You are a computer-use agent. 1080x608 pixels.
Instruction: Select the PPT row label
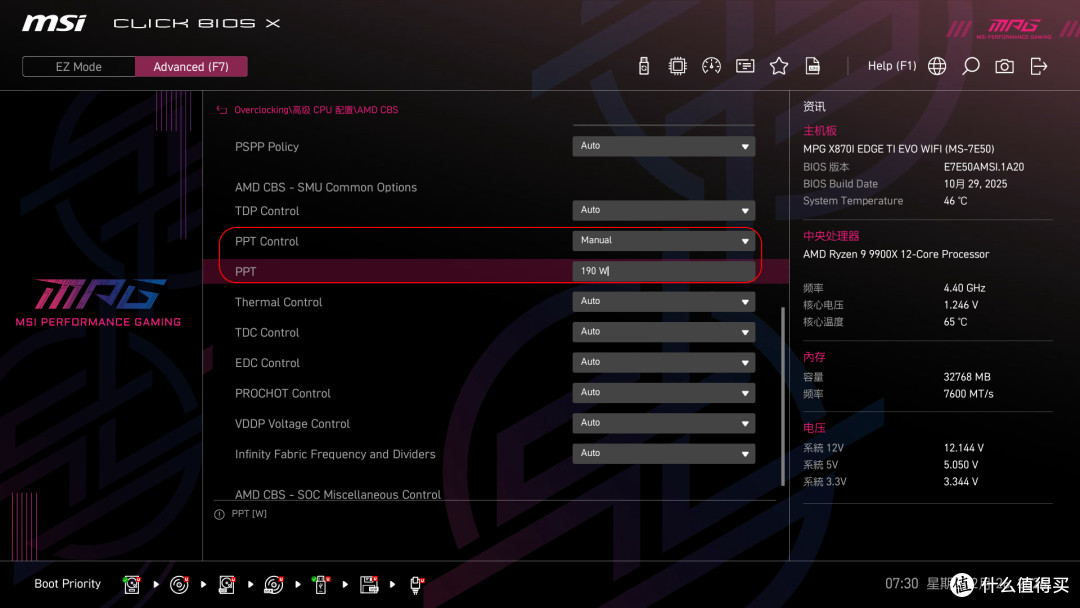point(245,272)
